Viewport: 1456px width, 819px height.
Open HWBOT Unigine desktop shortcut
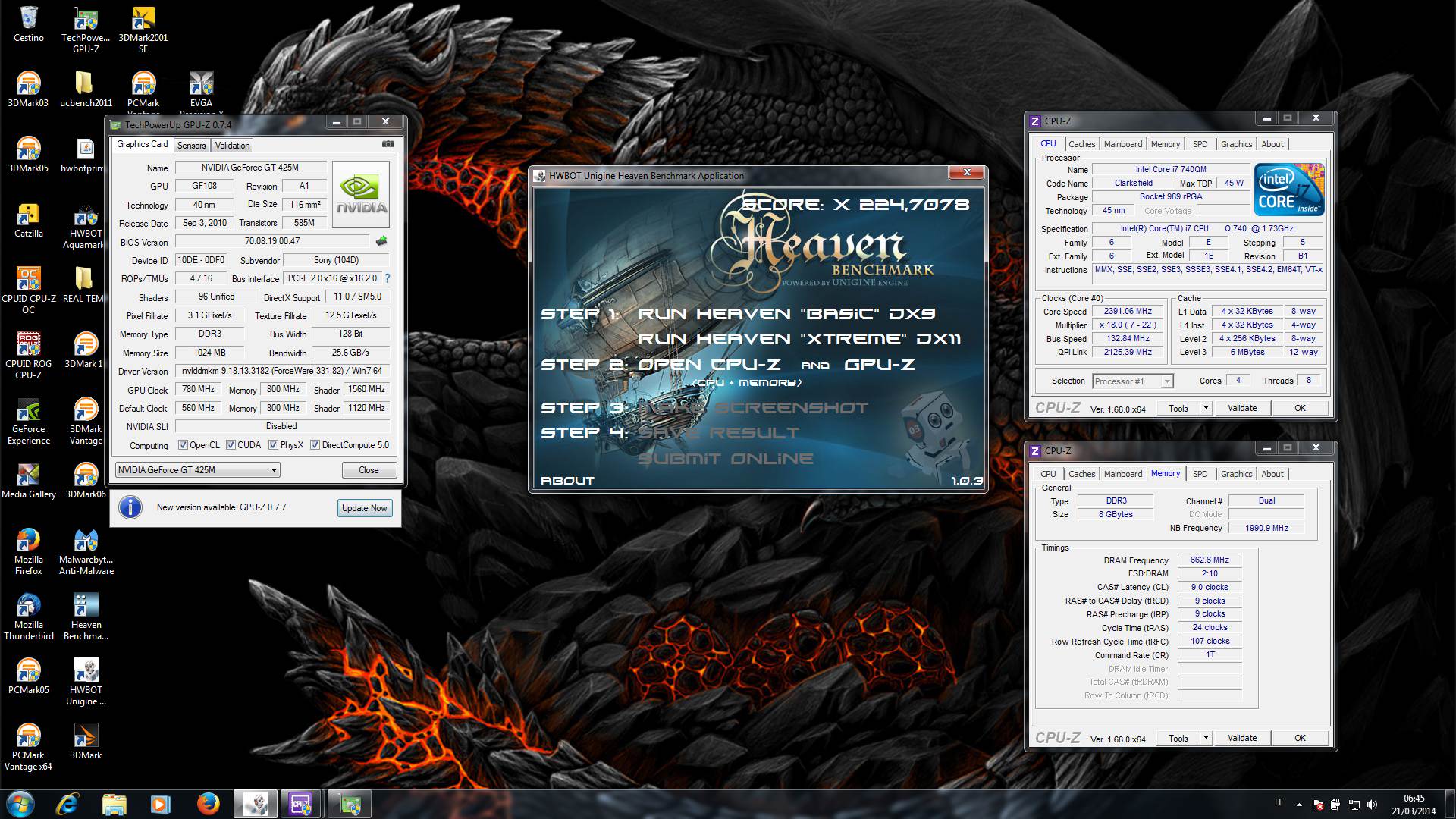coord(86,682)
